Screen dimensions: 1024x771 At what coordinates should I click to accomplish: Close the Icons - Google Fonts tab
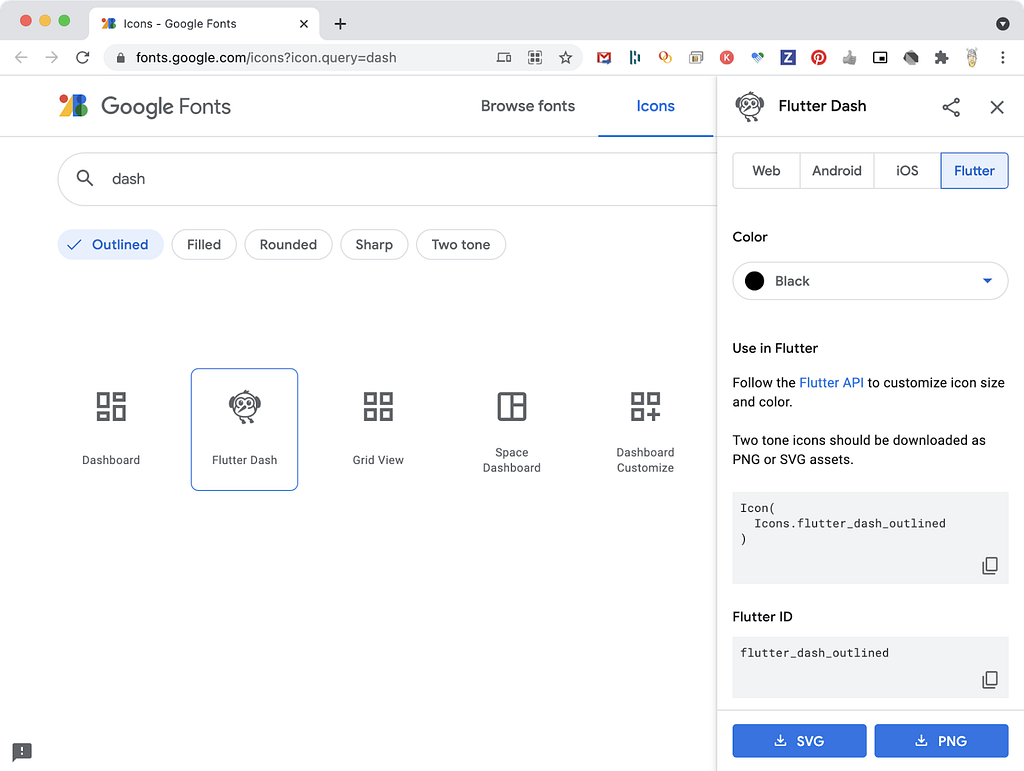click(x=304, y=24)
